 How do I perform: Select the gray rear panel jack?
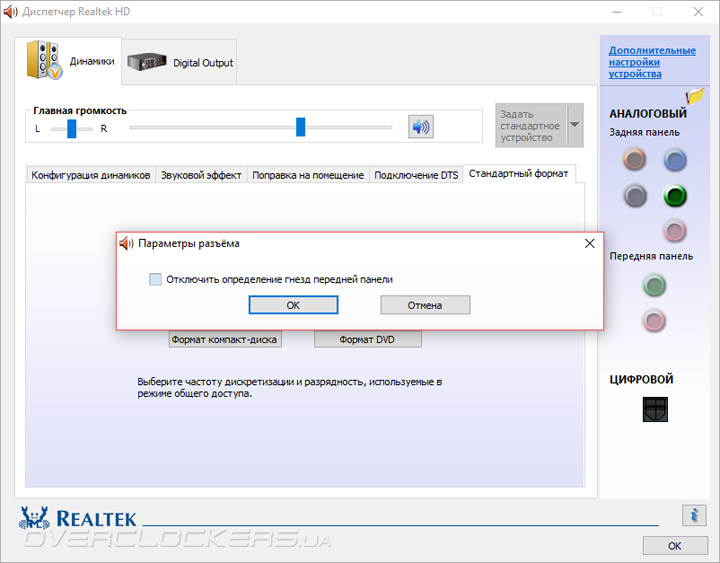coord(635,196)
